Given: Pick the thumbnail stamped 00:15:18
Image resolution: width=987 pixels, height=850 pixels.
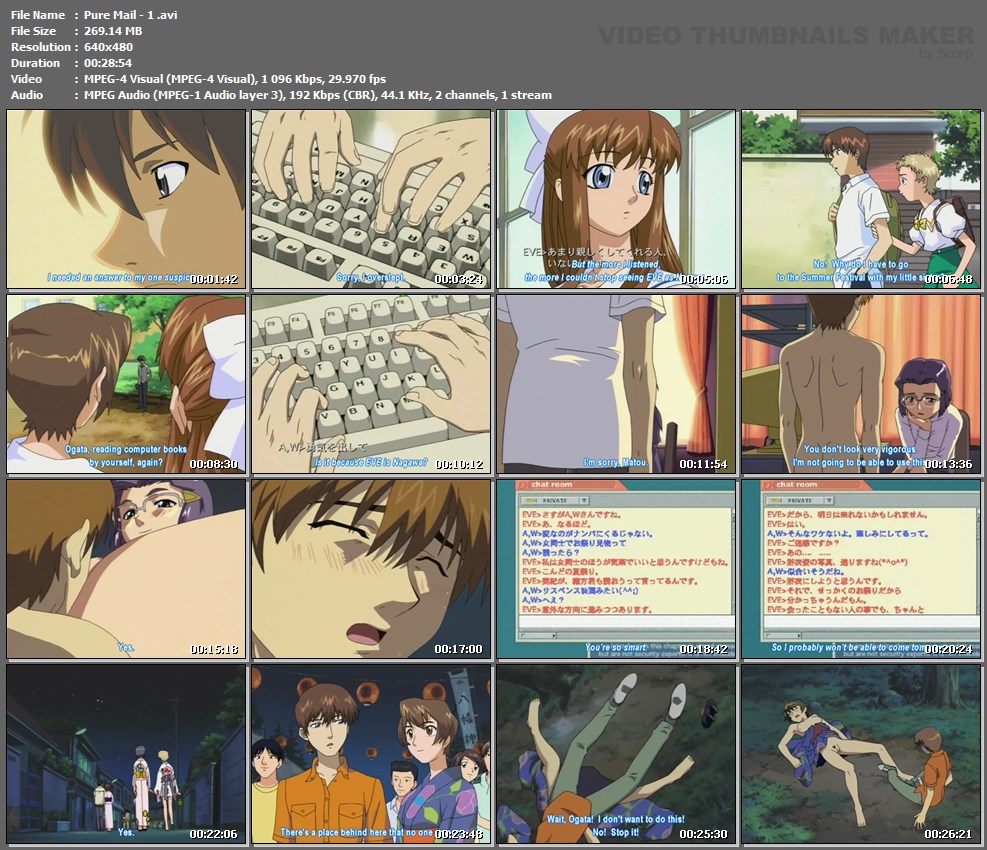Looking at the screenshot, I should (126, 569).
